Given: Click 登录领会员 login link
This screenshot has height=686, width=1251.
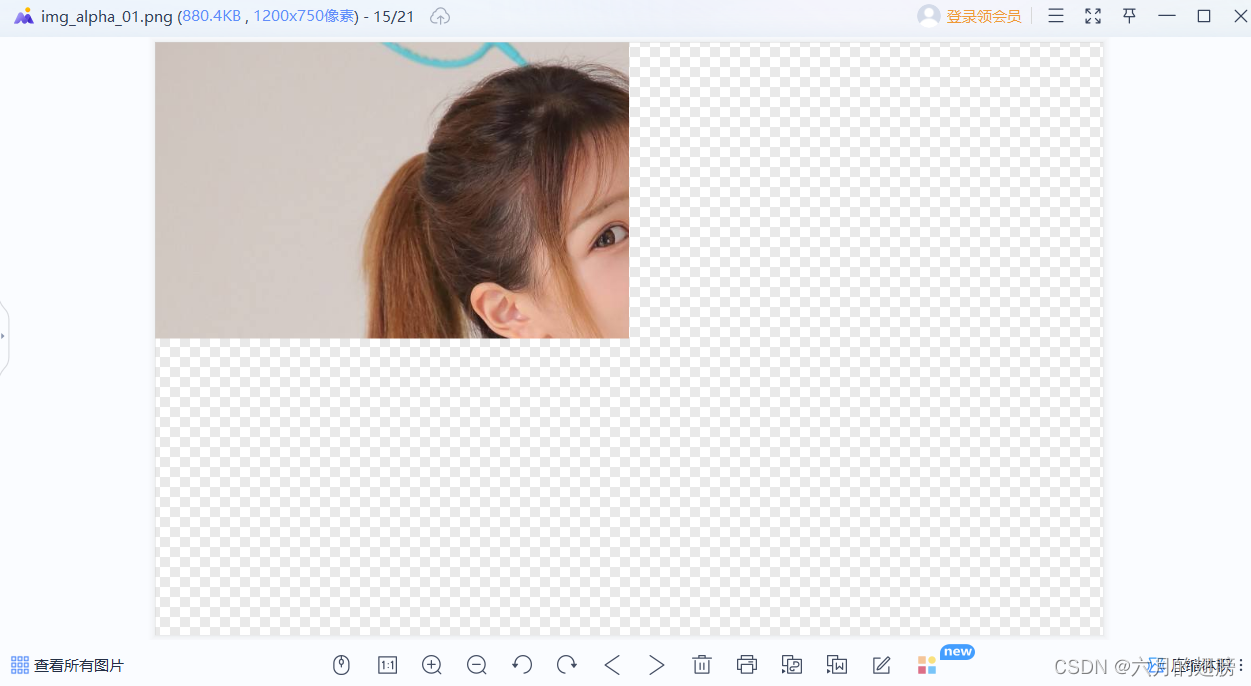Looking at the screenshot, I should pos(984,17).
